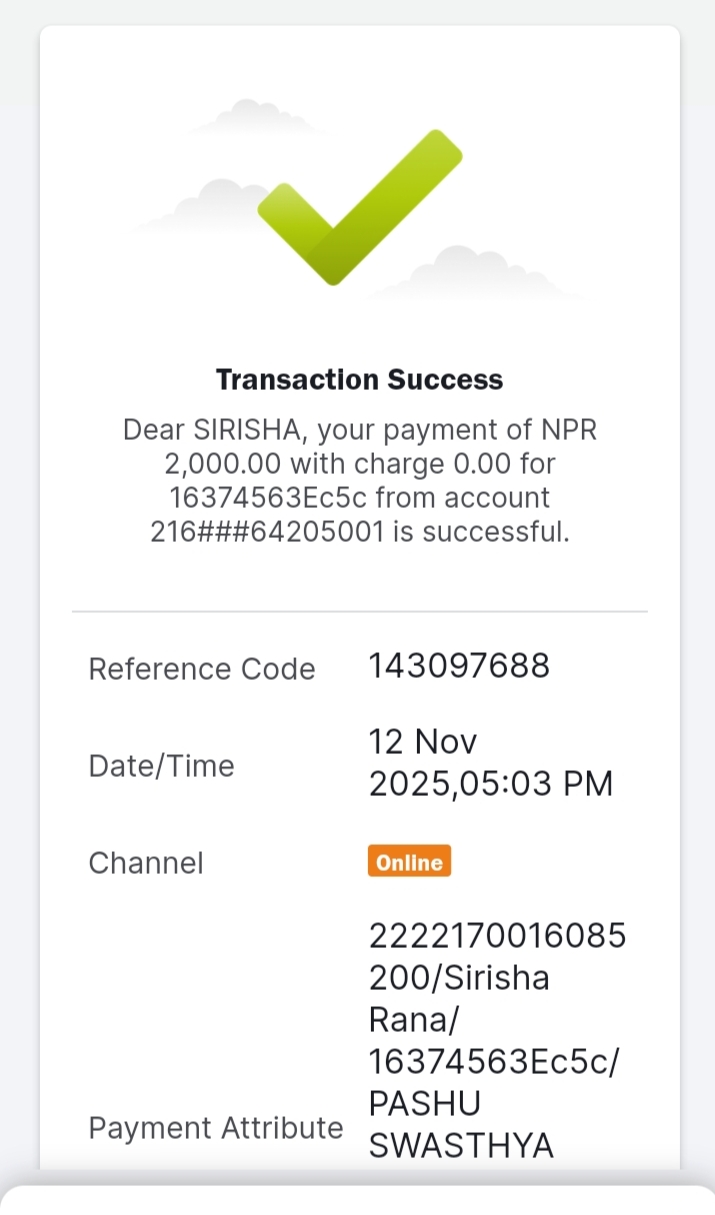Tap the Channel label

tap(146, 863)
